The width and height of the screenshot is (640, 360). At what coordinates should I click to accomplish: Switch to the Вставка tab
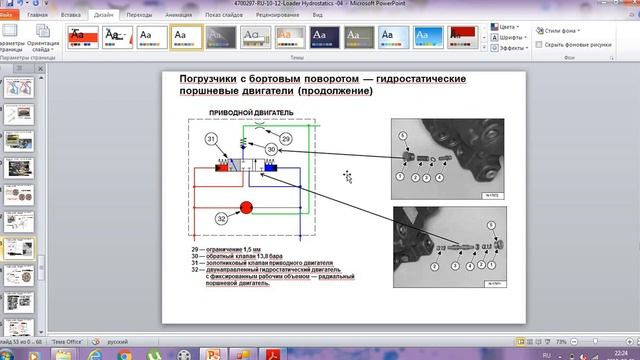tap(71, 15)
